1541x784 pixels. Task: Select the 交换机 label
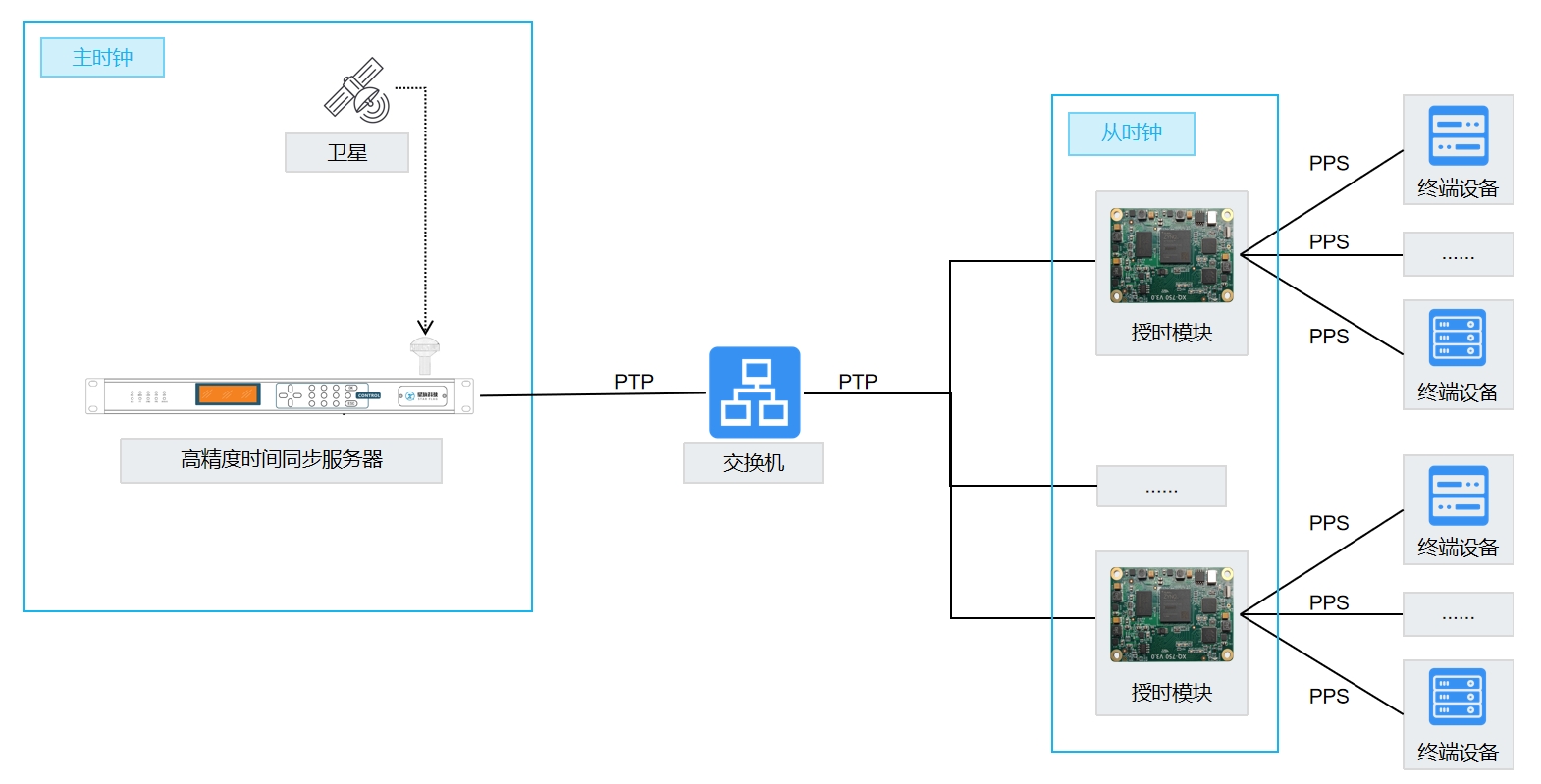[753, 463]
